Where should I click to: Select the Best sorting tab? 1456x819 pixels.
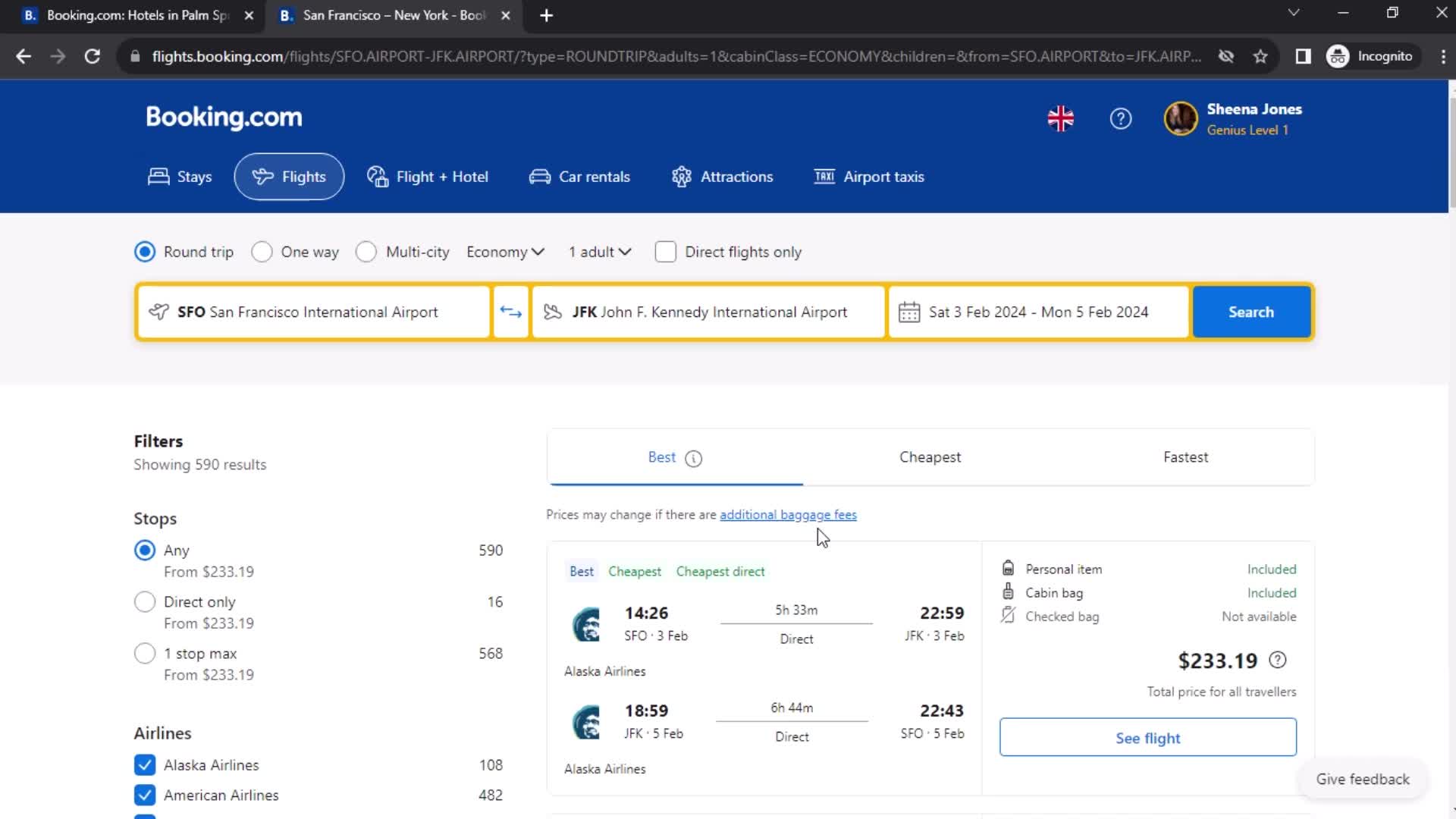click(675, 457)
